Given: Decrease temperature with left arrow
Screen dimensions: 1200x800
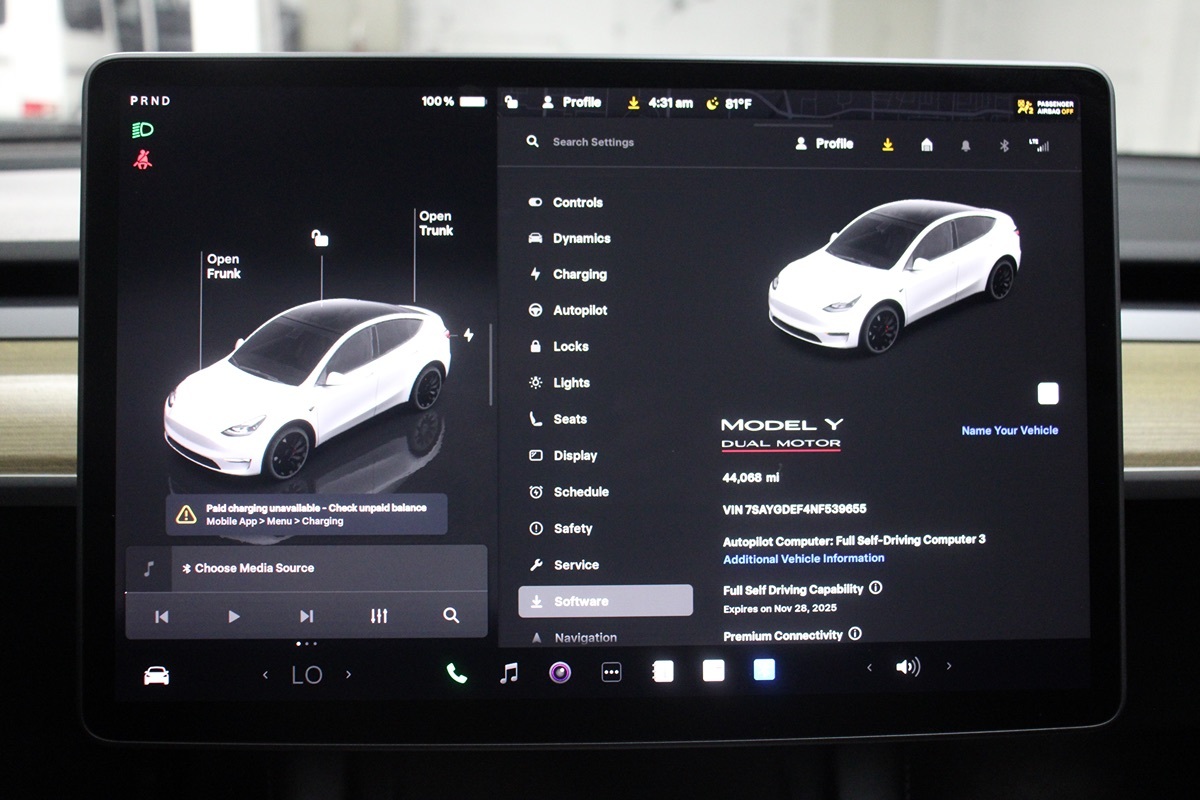Looking at the screenshot, I should pos(265,675).
